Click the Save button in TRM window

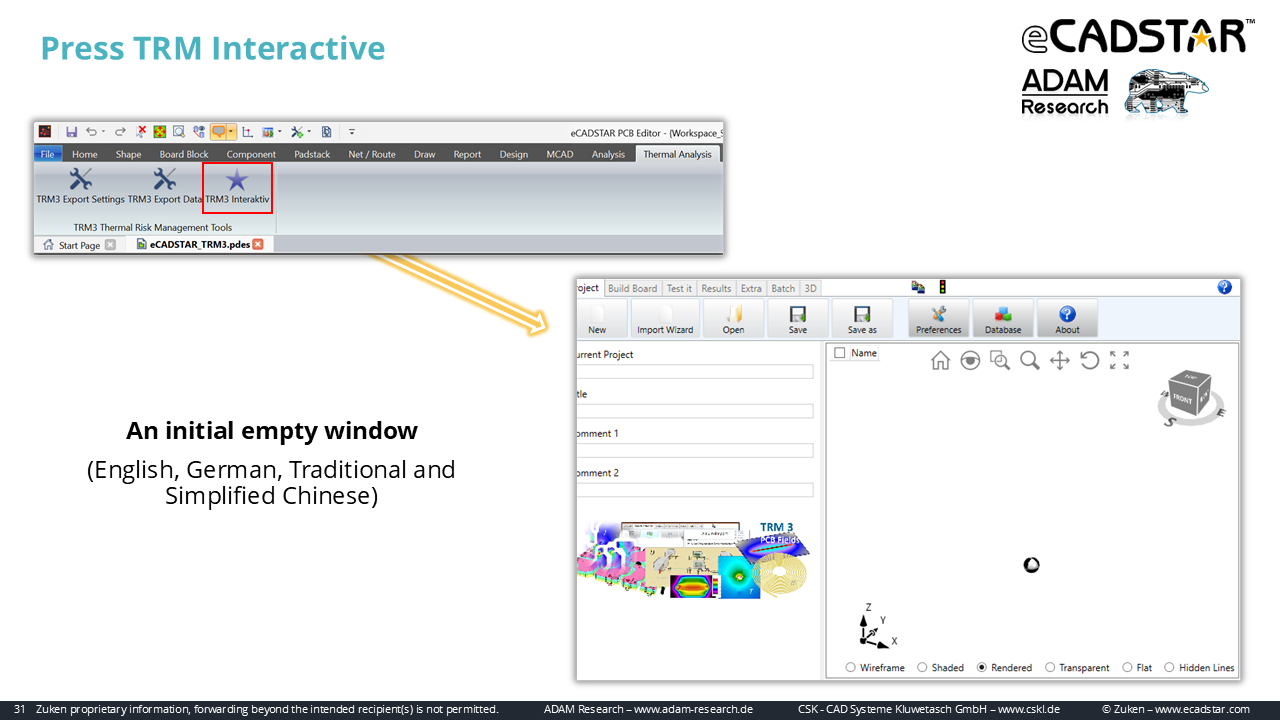797,318
